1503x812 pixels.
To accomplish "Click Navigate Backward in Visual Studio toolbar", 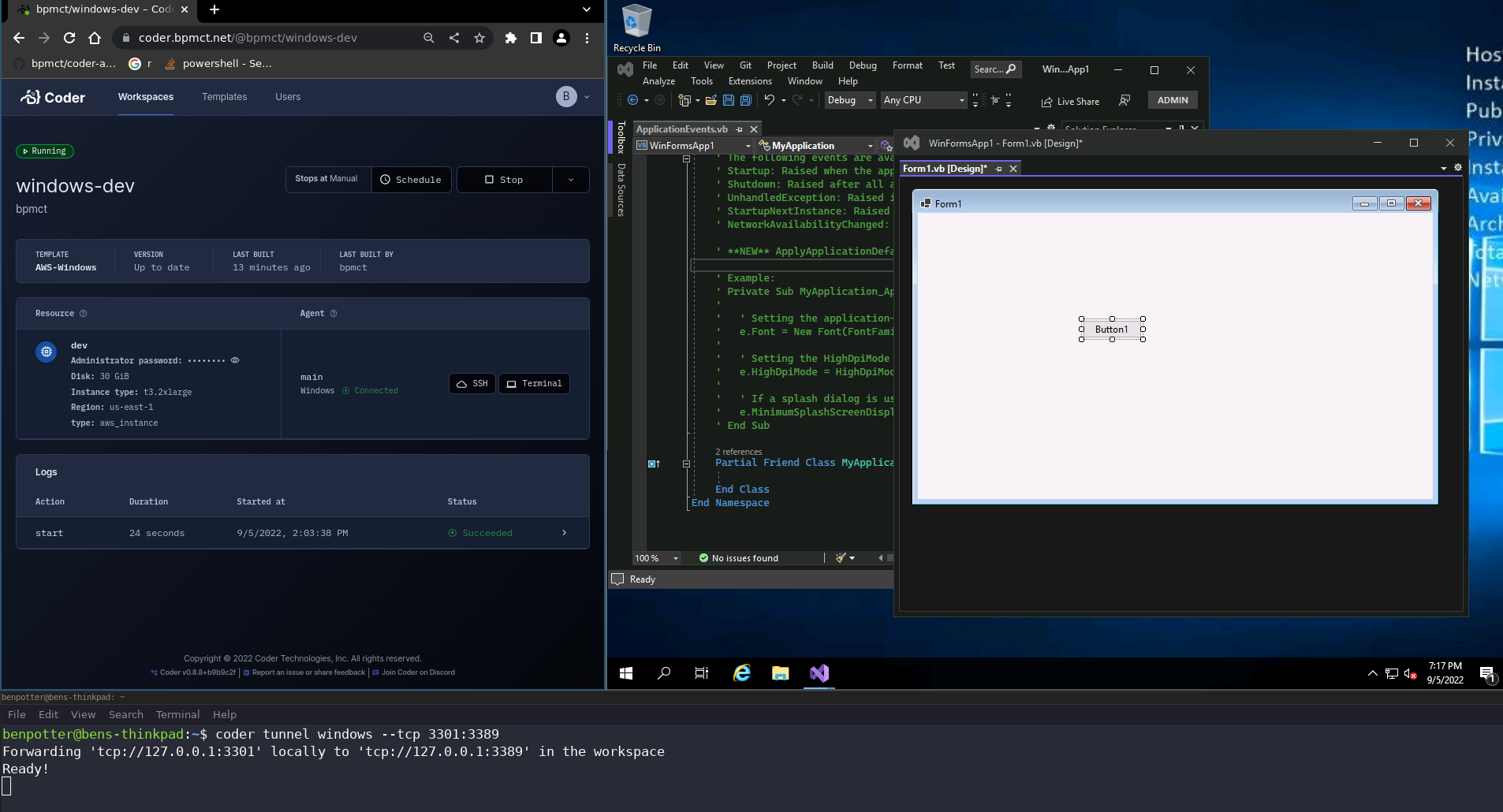I will (x=632, y=100).
